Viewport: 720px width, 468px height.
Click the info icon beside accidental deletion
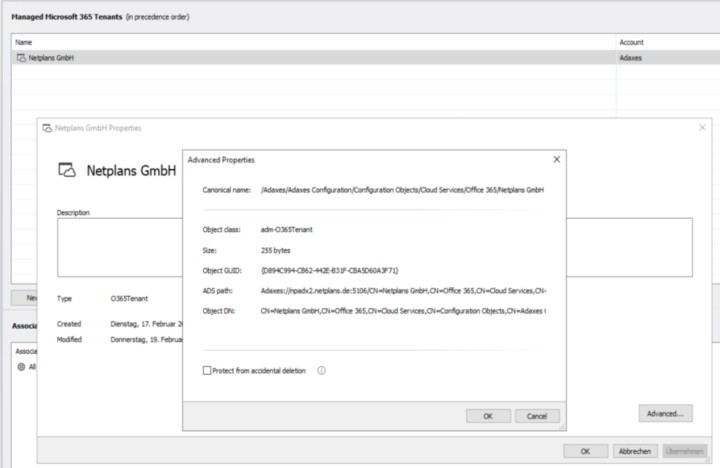[x=321, y=370]
